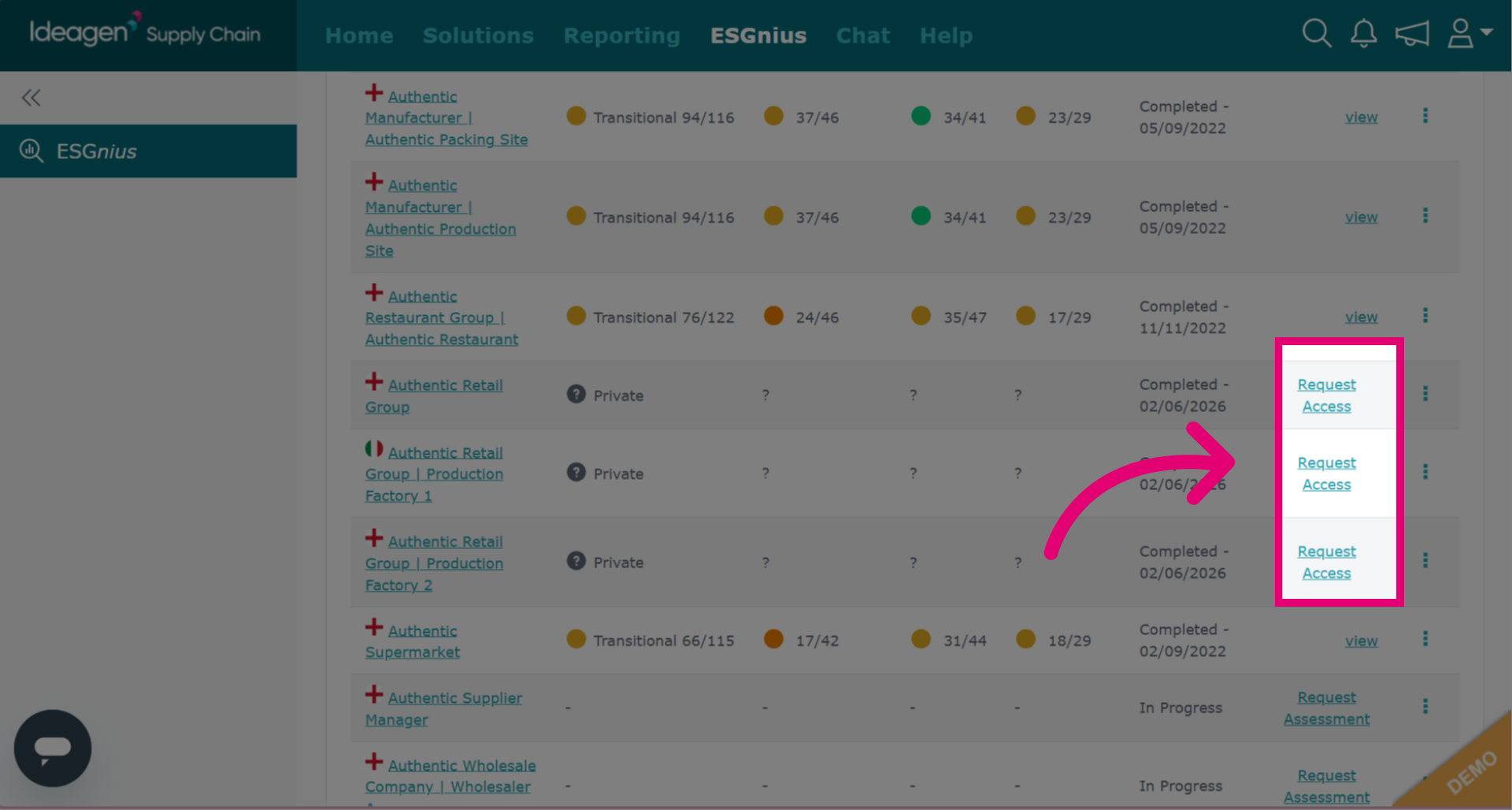Viewport: 1512px width, 810px height.
Task: Open more options for Authentic Retail Group
Action: (1425, 393)
